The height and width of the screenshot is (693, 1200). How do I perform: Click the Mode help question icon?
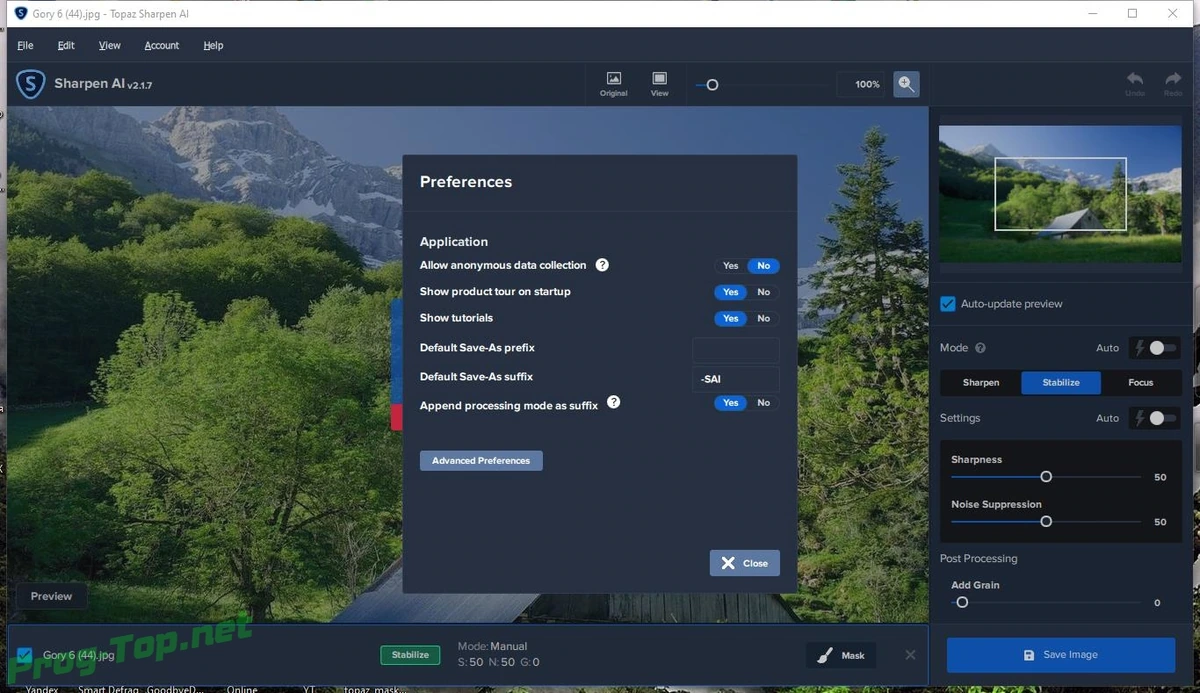point(980,348)
